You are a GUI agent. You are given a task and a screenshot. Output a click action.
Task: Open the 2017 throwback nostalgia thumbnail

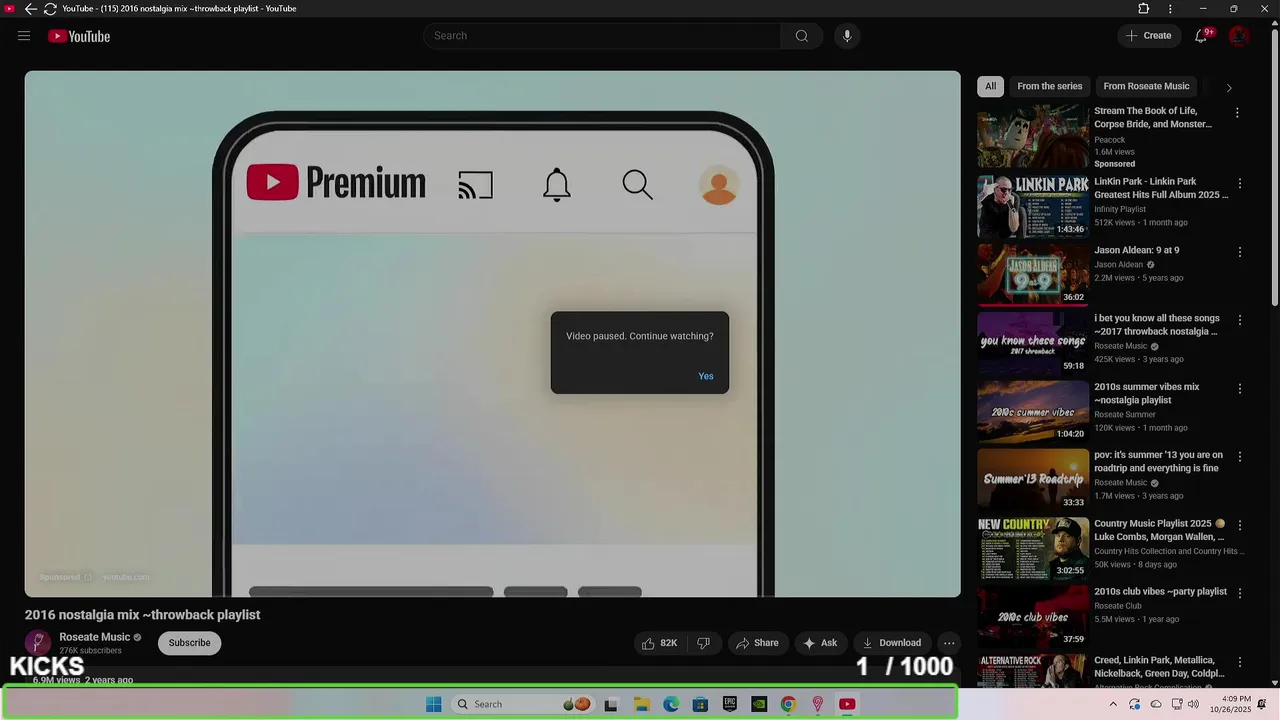click(x=1033, y=343)
